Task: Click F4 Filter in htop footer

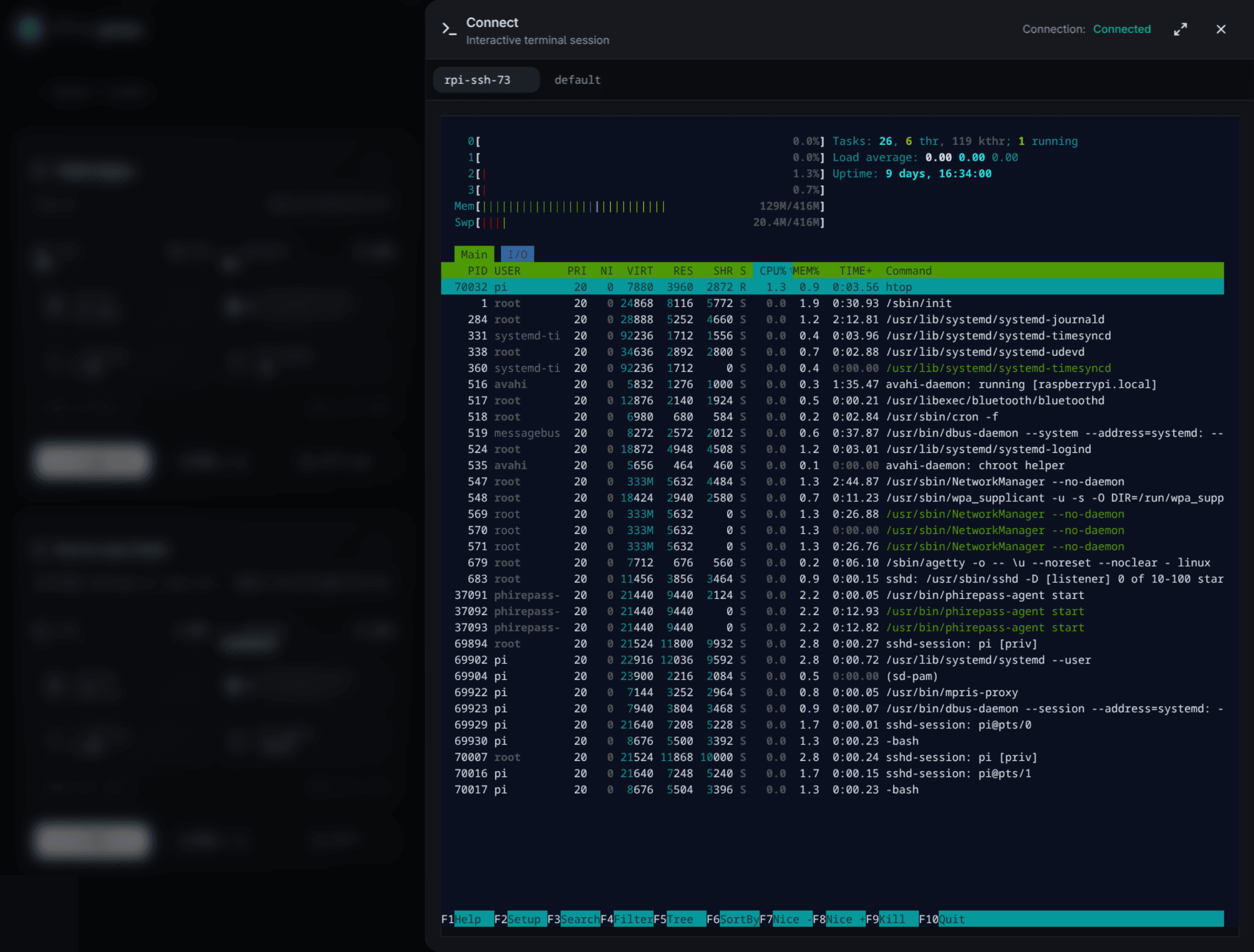Action: click(627, 919)
